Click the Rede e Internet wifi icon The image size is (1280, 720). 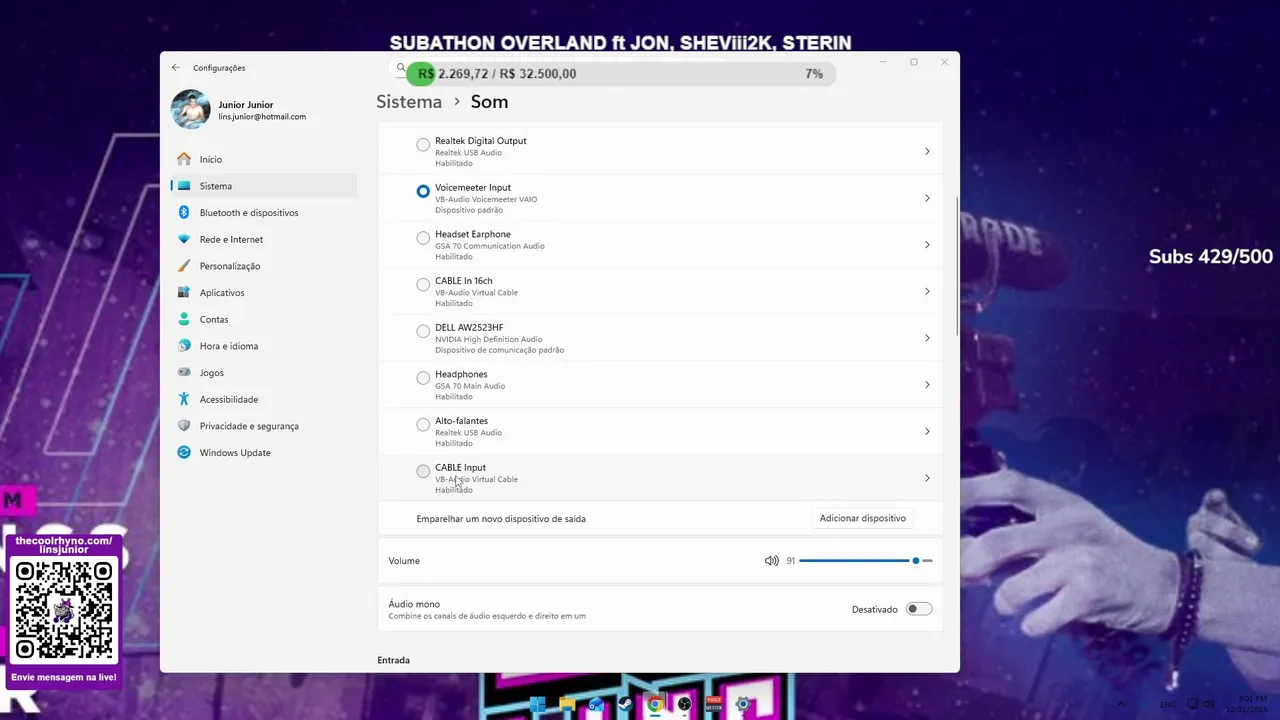click(184, 239)
